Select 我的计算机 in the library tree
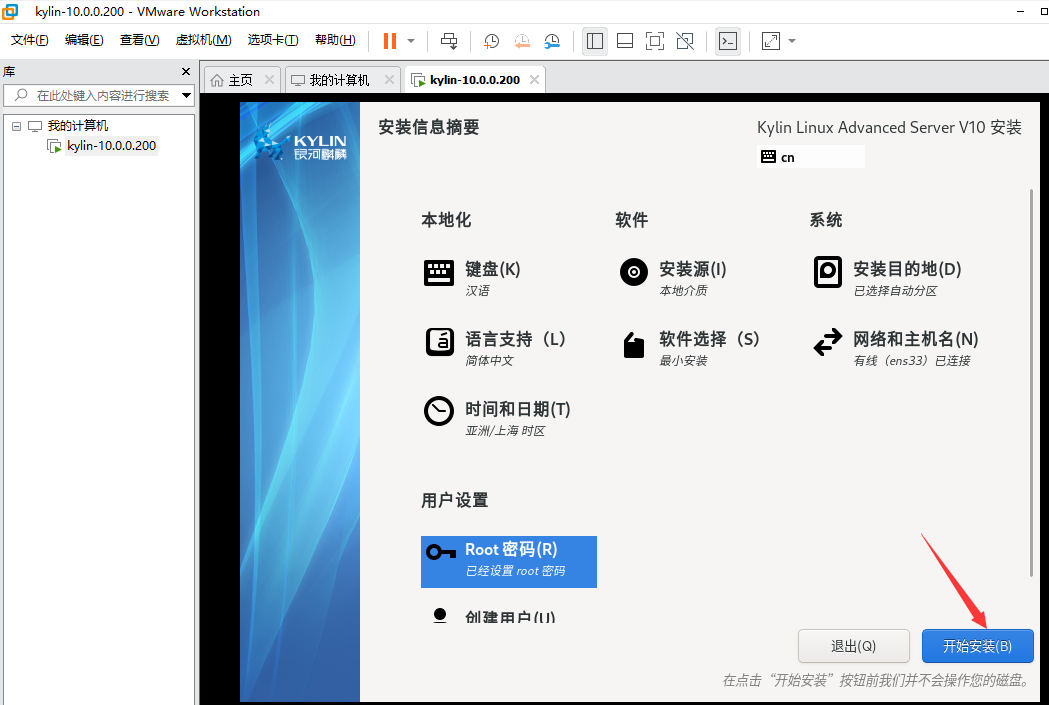1049x705 pixels. click(x=78, y=126)
